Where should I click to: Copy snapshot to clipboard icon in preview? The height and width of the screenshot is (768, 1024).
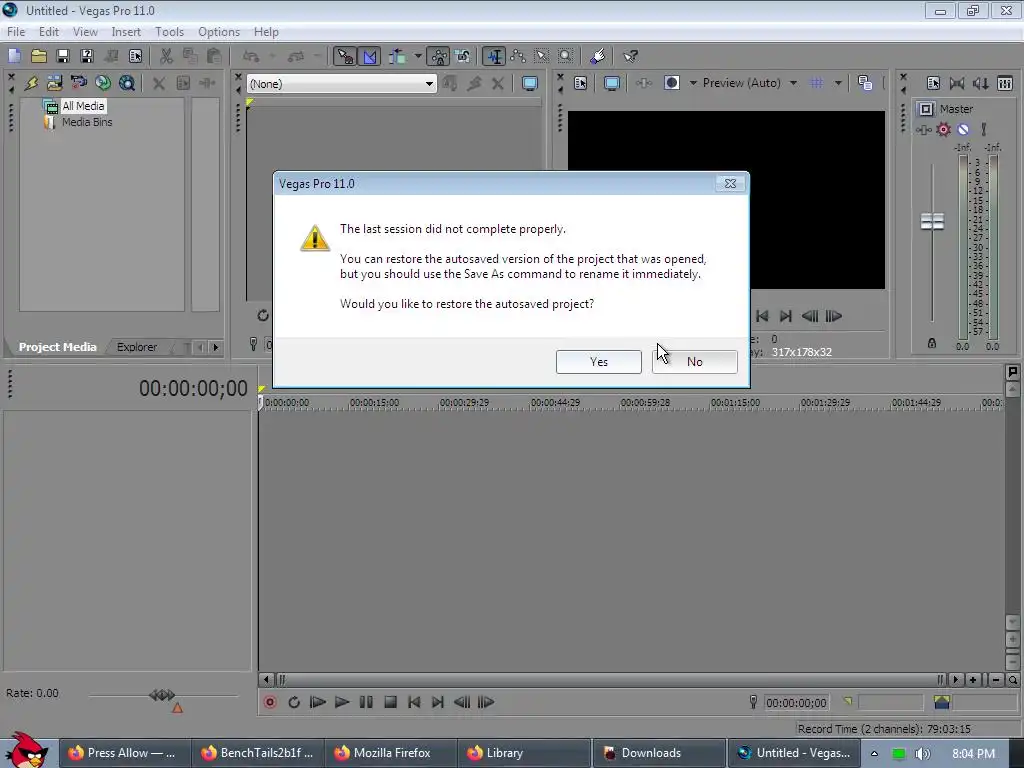[865, 83]
